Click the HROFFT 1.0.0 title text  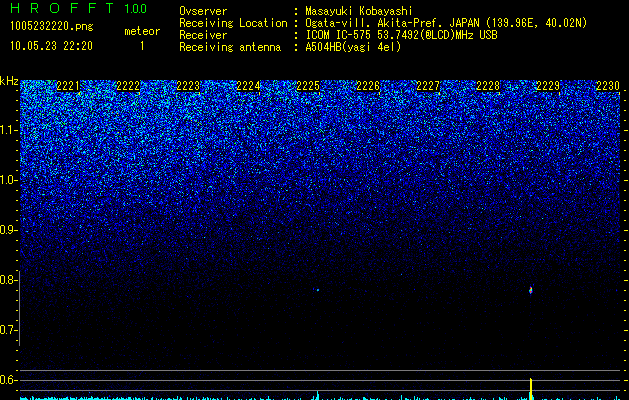78,8
